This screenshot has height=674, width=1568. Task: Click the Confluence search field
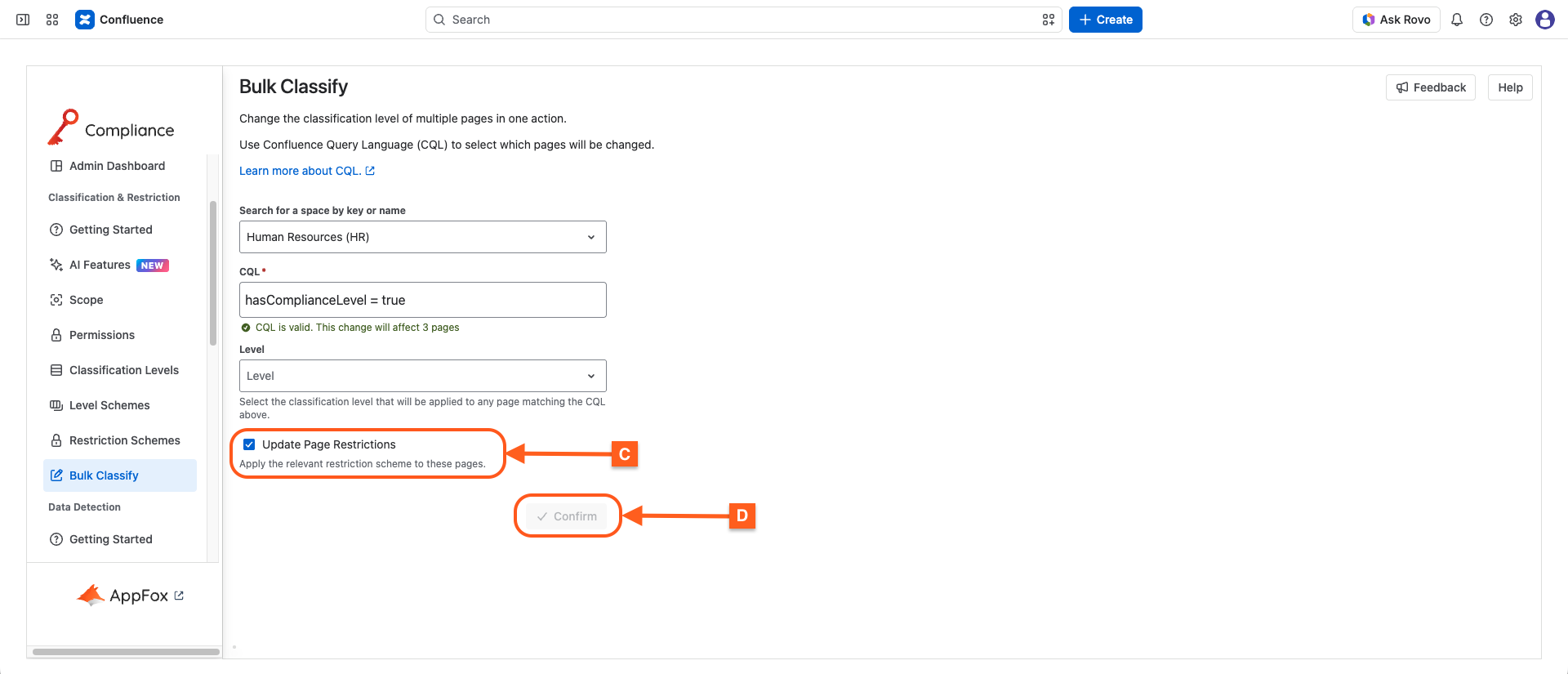743,20
